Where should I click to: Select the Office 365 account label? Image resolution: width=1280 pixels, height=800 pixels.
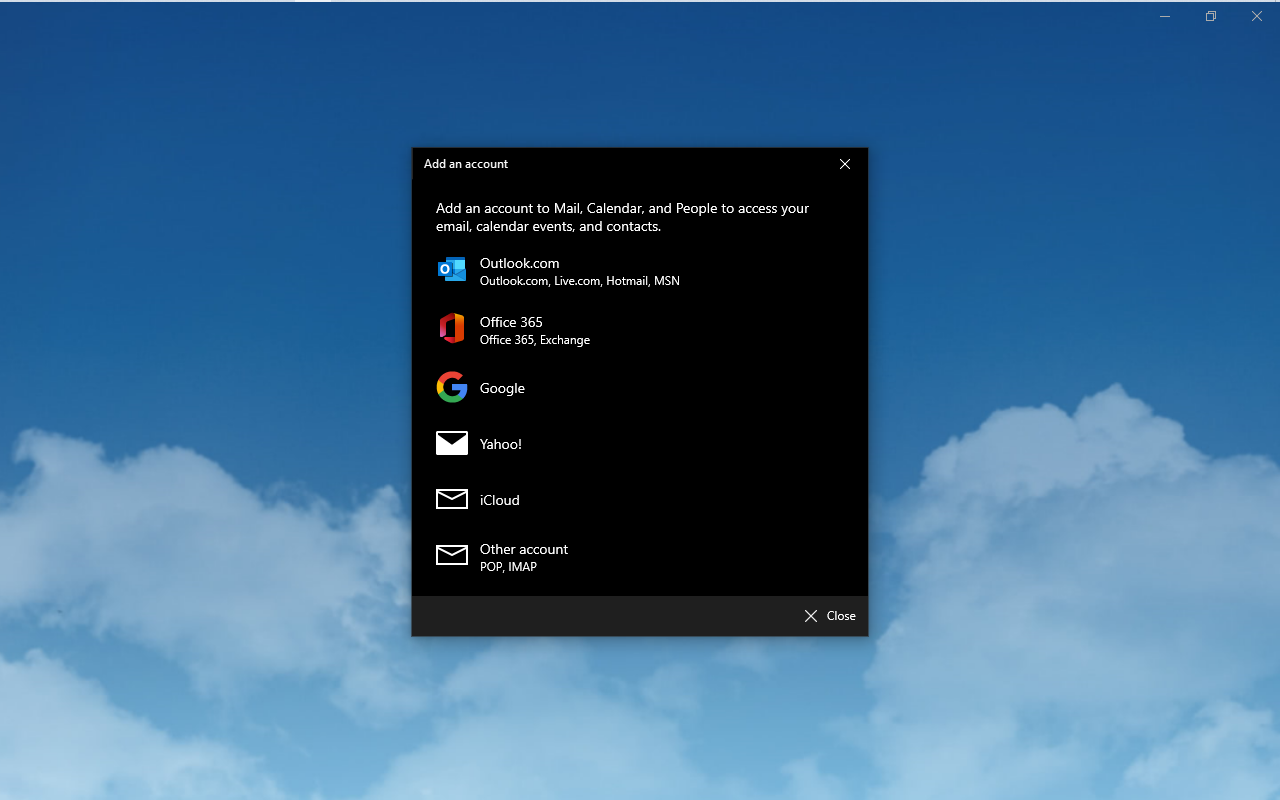(x=511, y=322)
